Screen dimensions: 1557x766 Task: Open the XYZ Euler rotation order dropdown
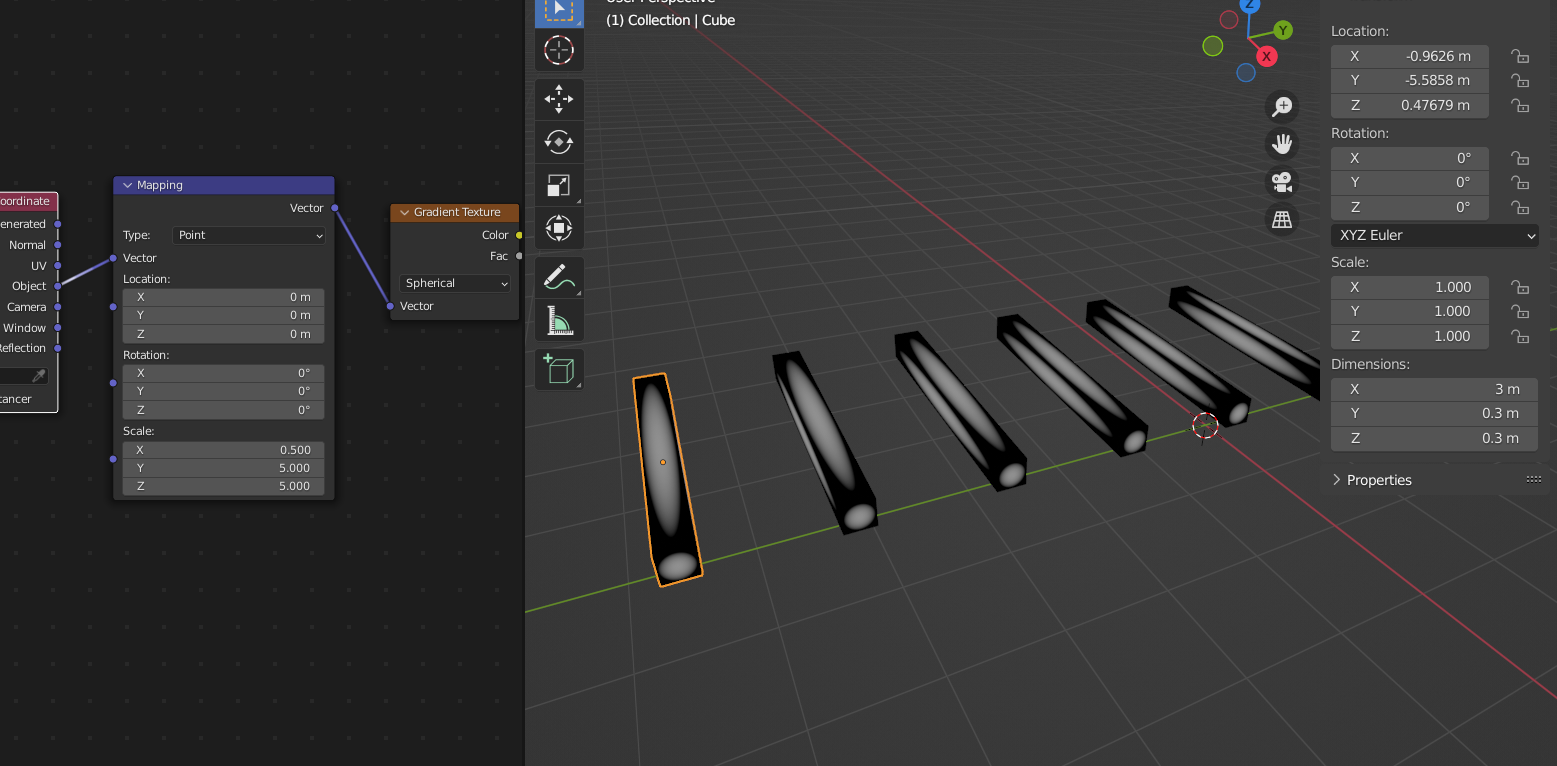click(x=1434, y=235)
